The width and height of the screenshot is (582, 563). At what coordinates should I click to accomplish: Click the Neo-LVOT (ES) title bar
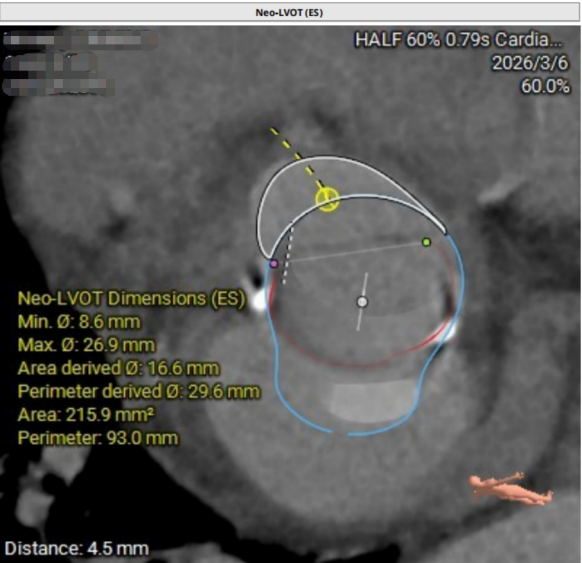[x=290, y=12]
